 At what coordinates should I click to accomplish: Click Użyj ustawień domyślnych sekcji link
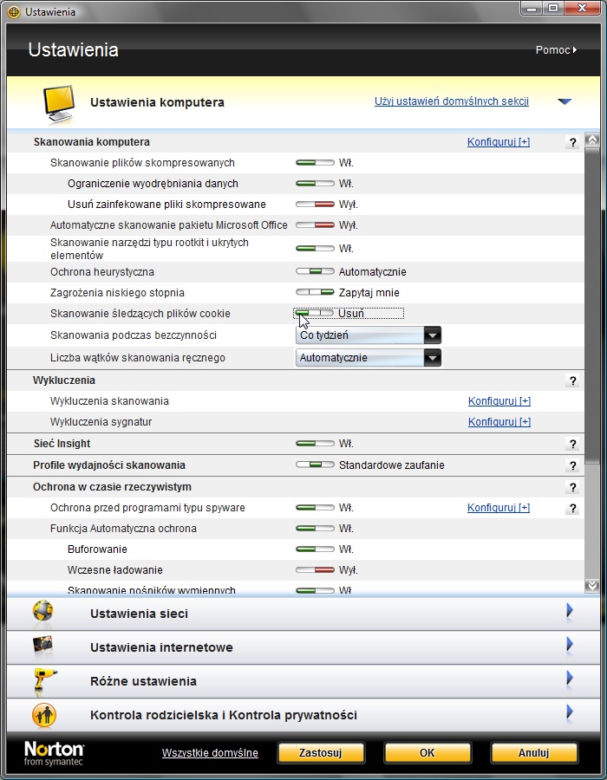451,101
